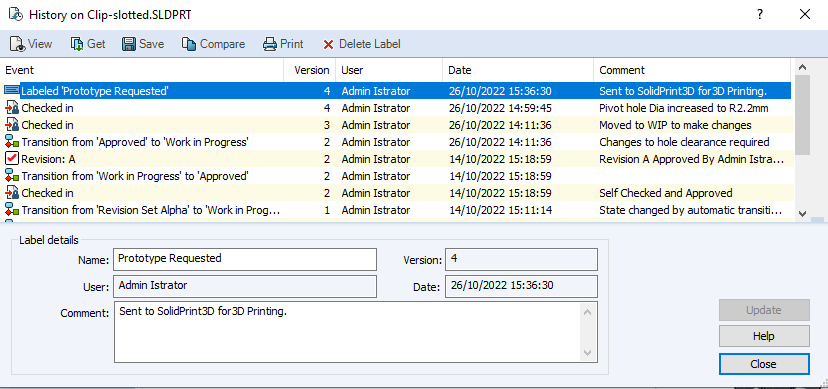Click the View toolbar icon

tap(17, 44)
